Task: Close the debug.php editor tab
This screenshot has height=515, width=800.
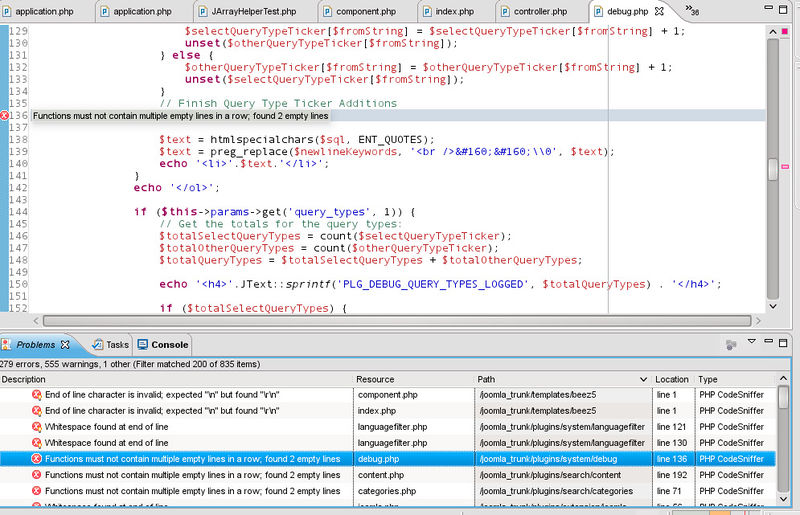Action: [x=658, y=12]
